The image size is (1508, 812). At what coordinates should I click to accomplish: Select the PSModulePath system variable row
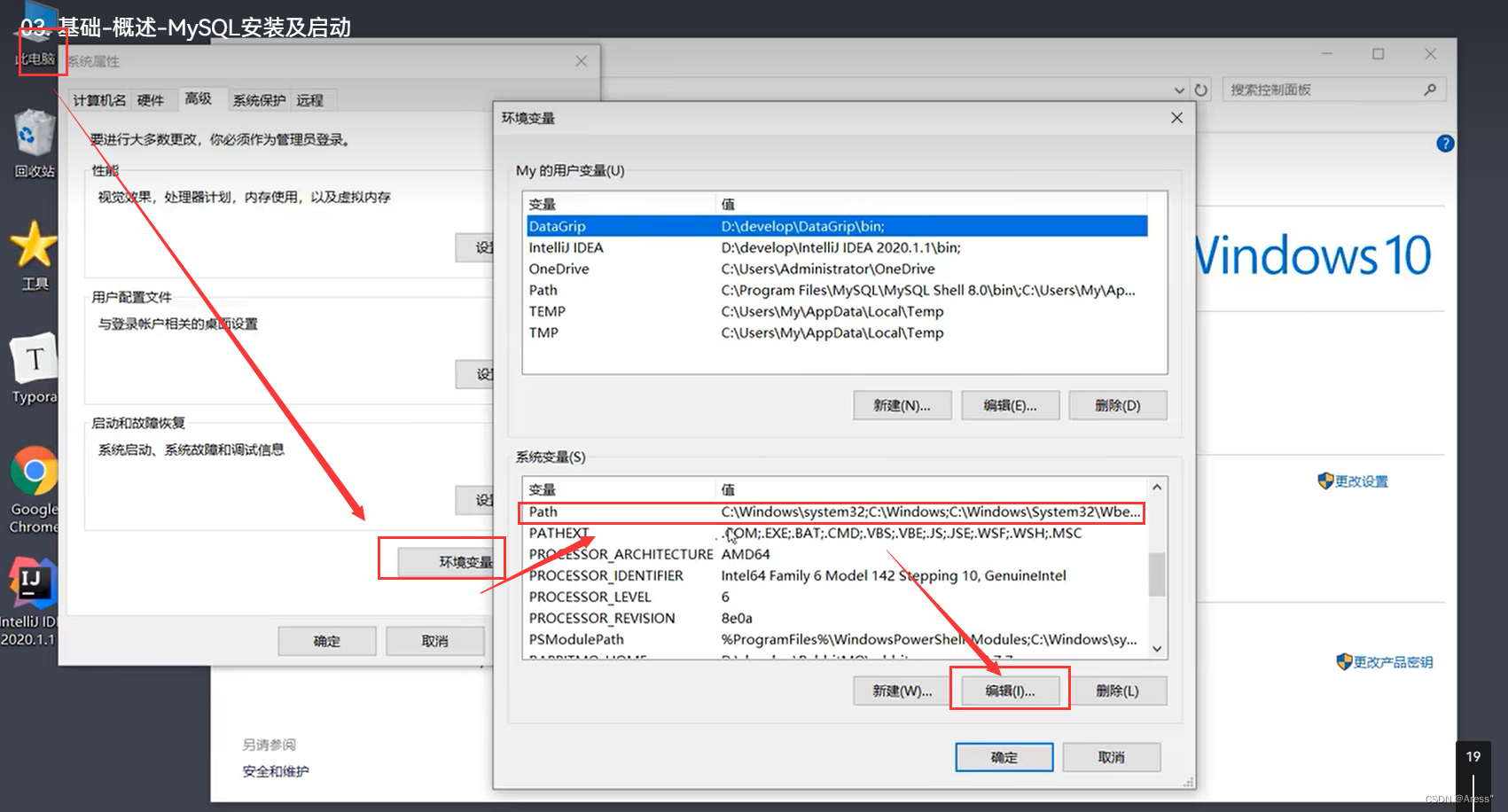[835, 639]
